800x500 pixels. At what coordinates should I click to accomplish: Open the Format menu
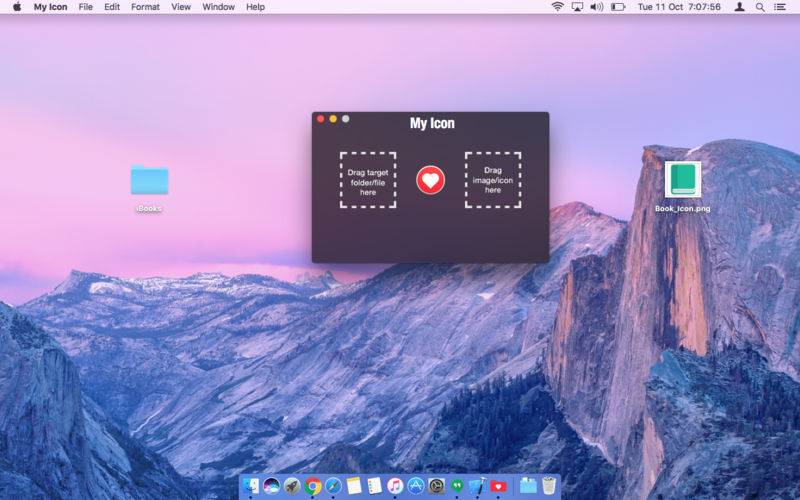pos(145,7)
